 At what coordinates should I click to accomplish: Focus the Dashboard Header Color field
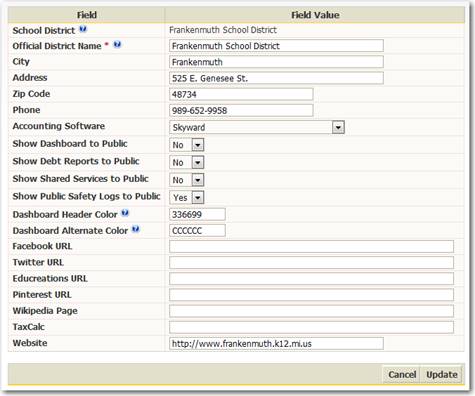pyautogui.click(x=197, y=214)
